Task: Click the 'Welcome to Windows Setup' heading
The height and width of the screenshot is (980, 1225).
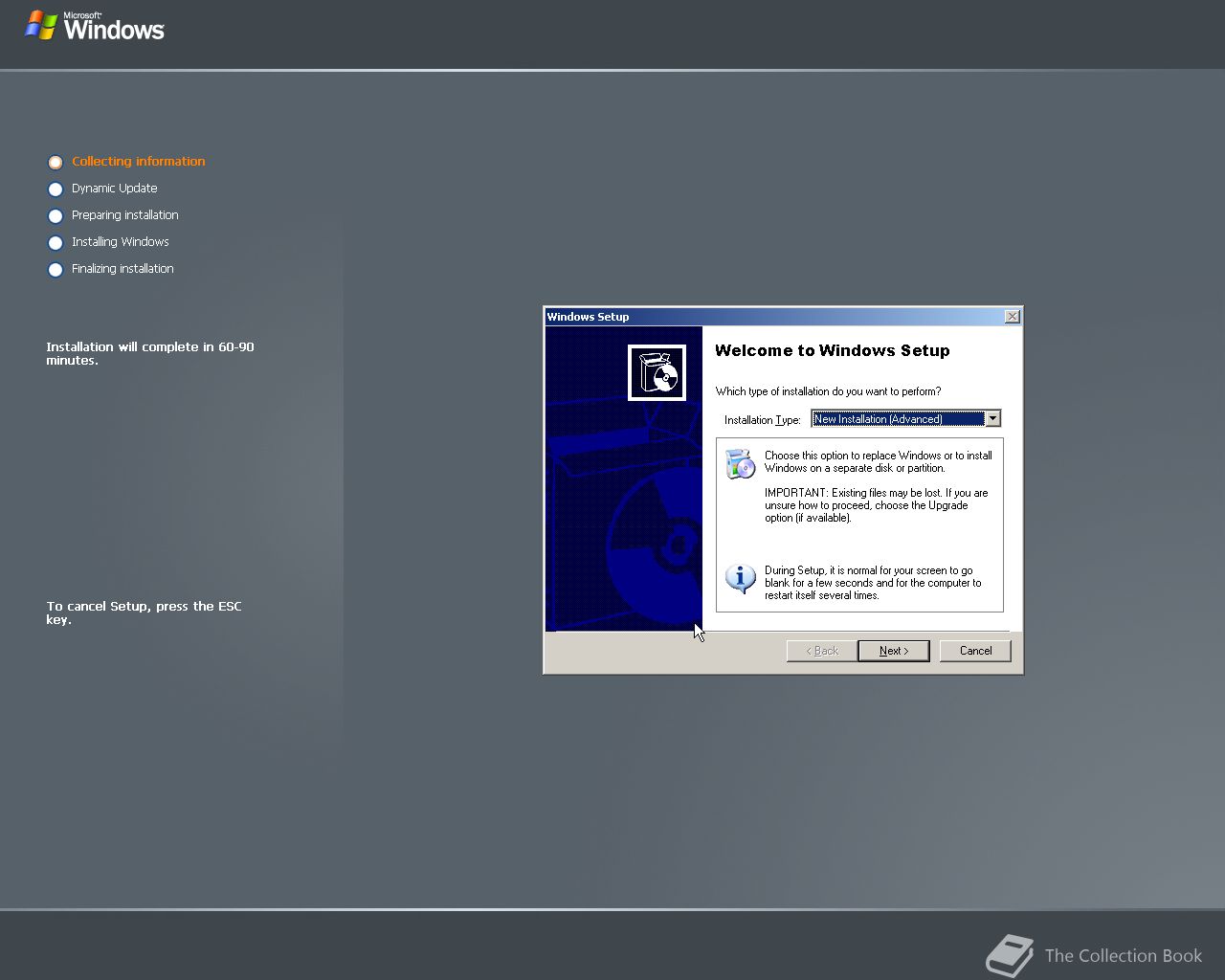Action: pyautogui.click(x=833, y=350)
